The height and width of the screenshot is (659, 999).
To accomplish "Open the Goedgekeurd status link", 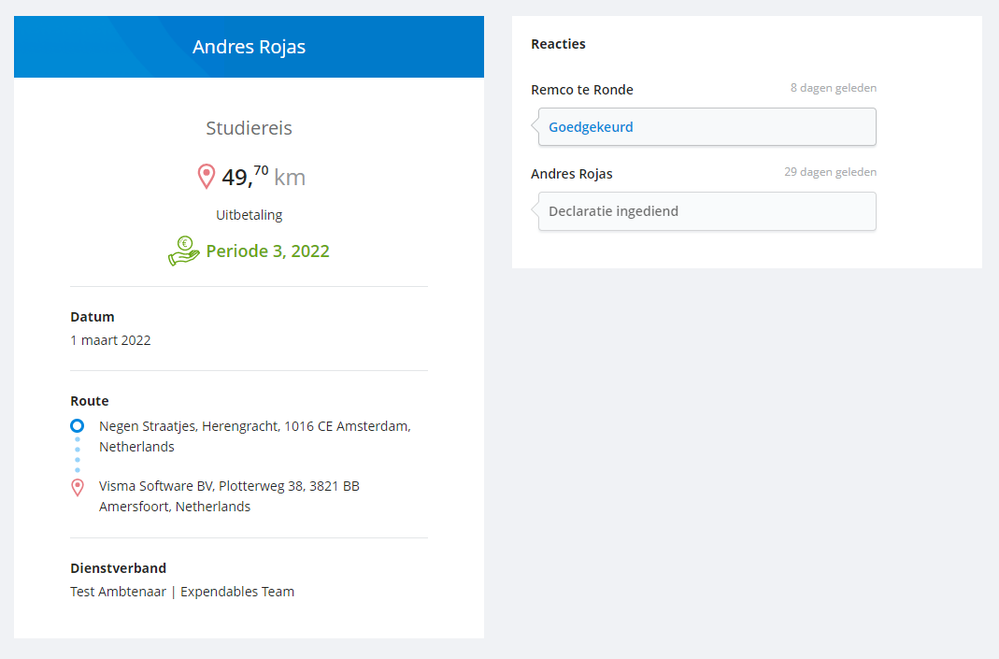I will tap(591, 127).
